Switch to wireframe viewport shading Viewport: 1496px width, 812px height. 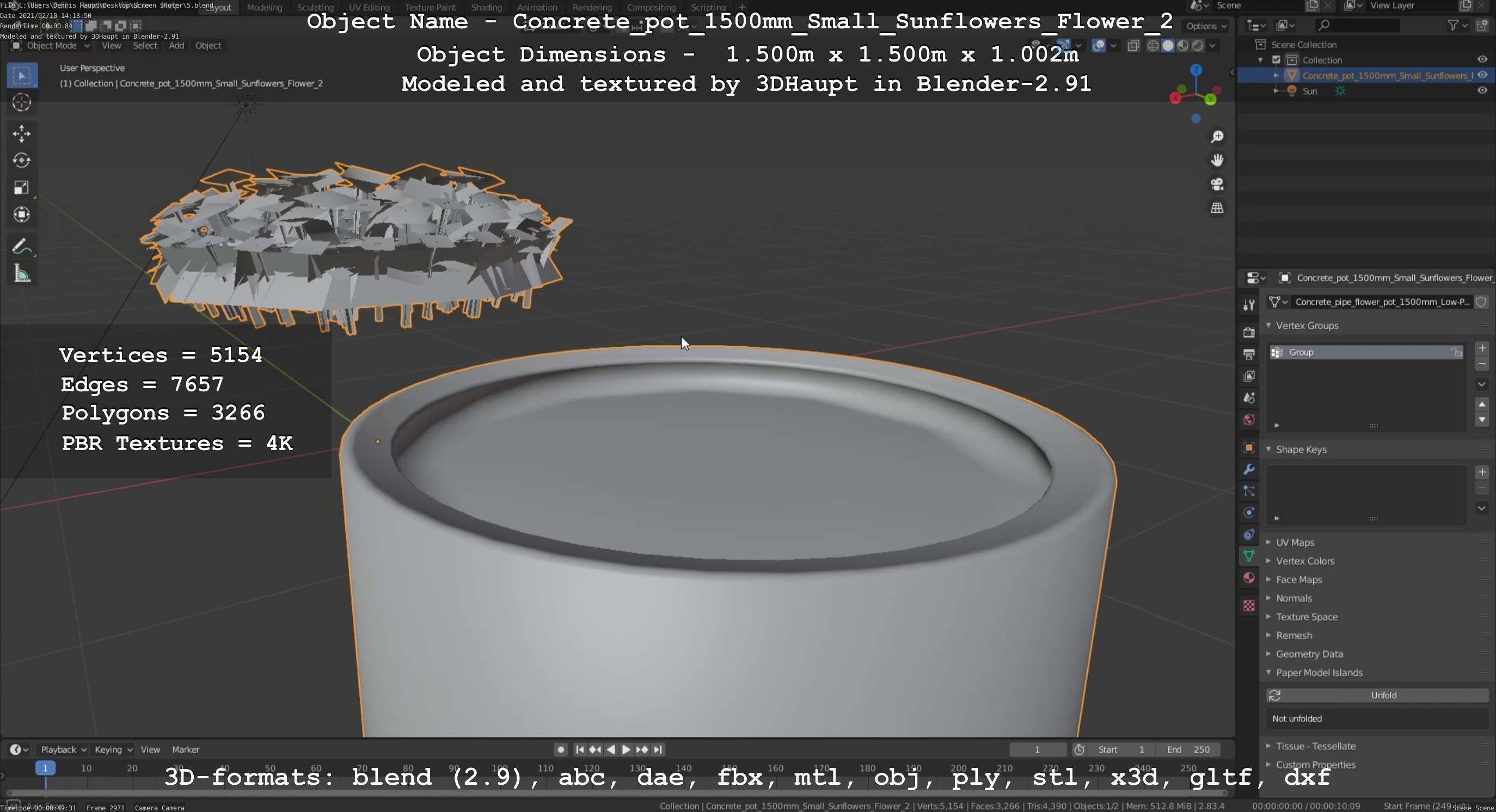(x=1153, y=45)
